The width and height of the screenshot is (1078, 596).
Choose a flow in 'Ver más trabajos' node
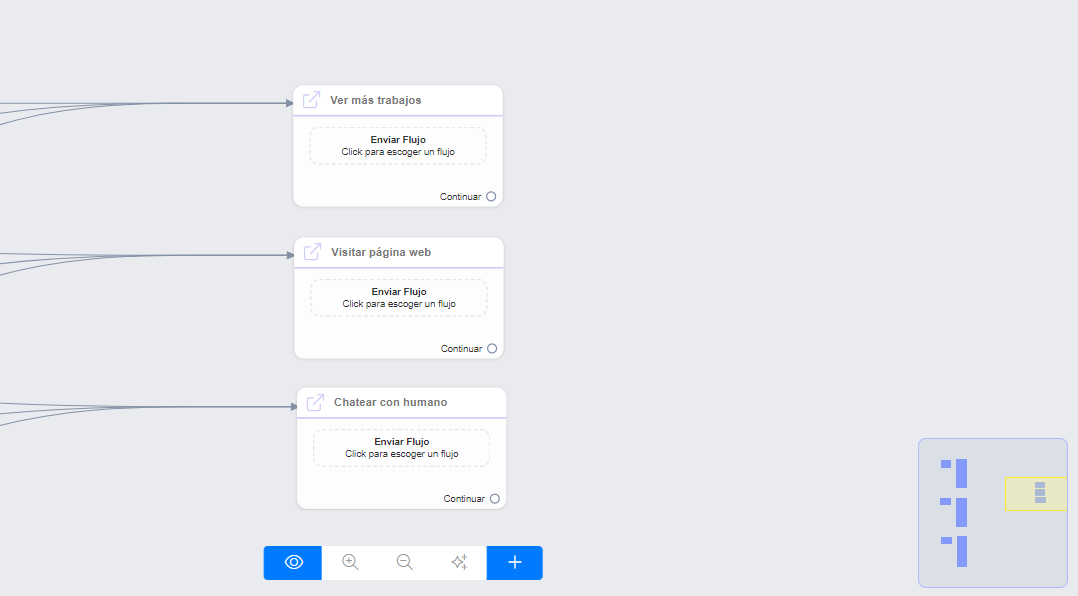pyautogui.click(x=398, y=146)
